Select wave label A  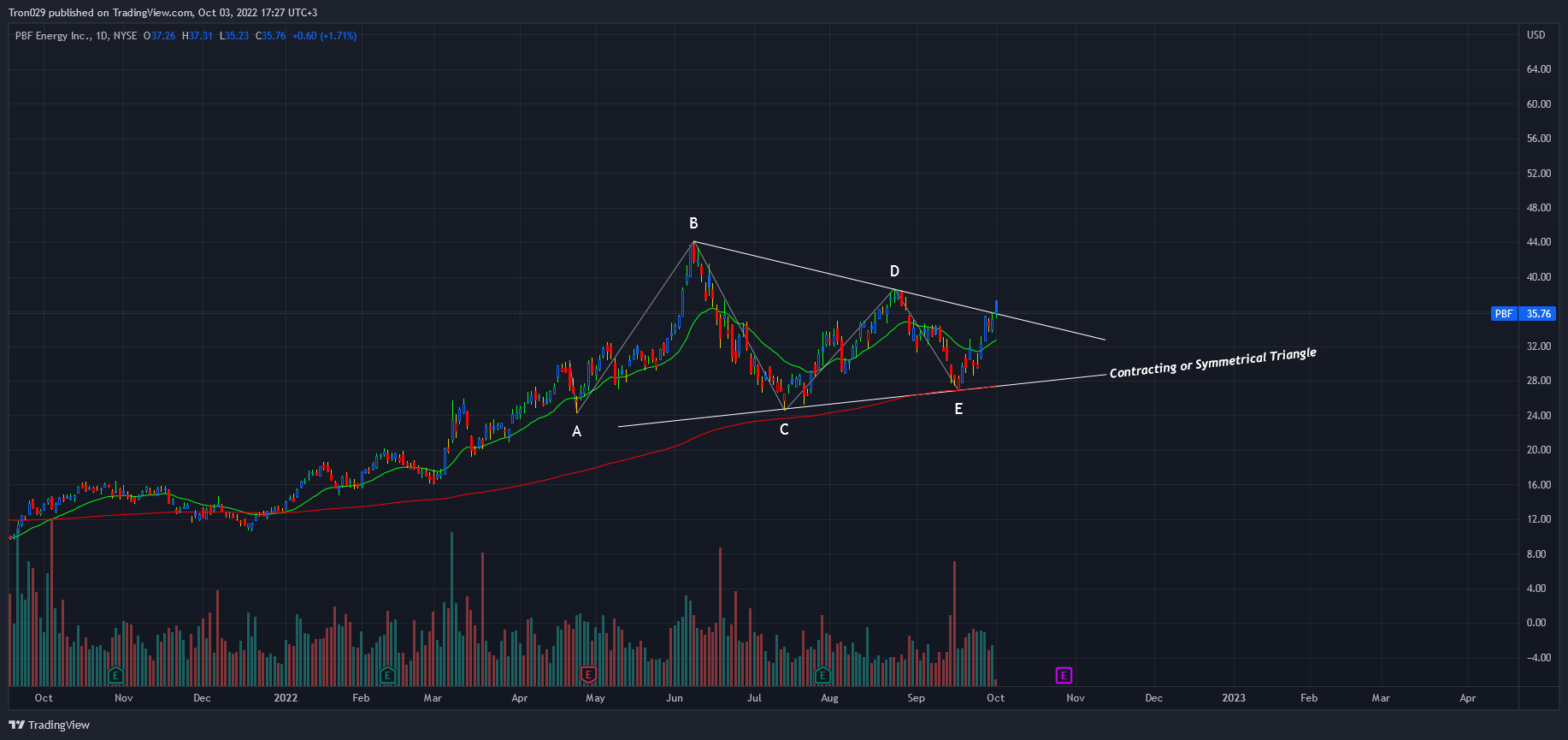point(577,432)
